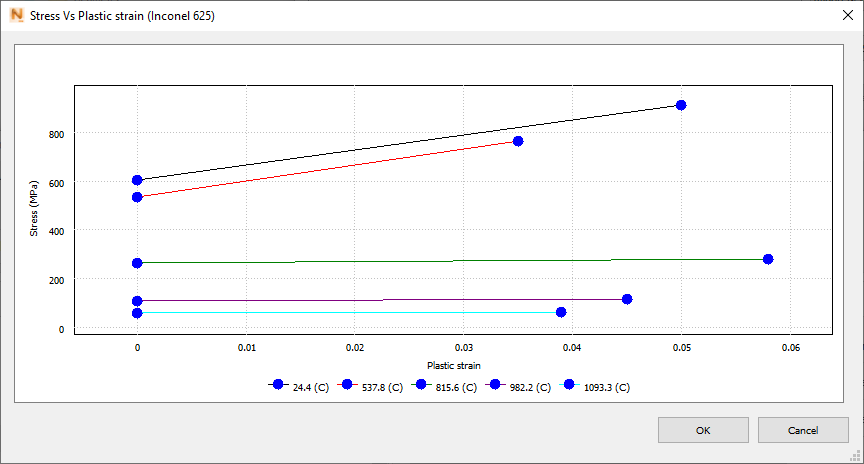Click the 0.02 tick label on strain axis
Viewport: 864px width, 464px height.
(355, 348)
